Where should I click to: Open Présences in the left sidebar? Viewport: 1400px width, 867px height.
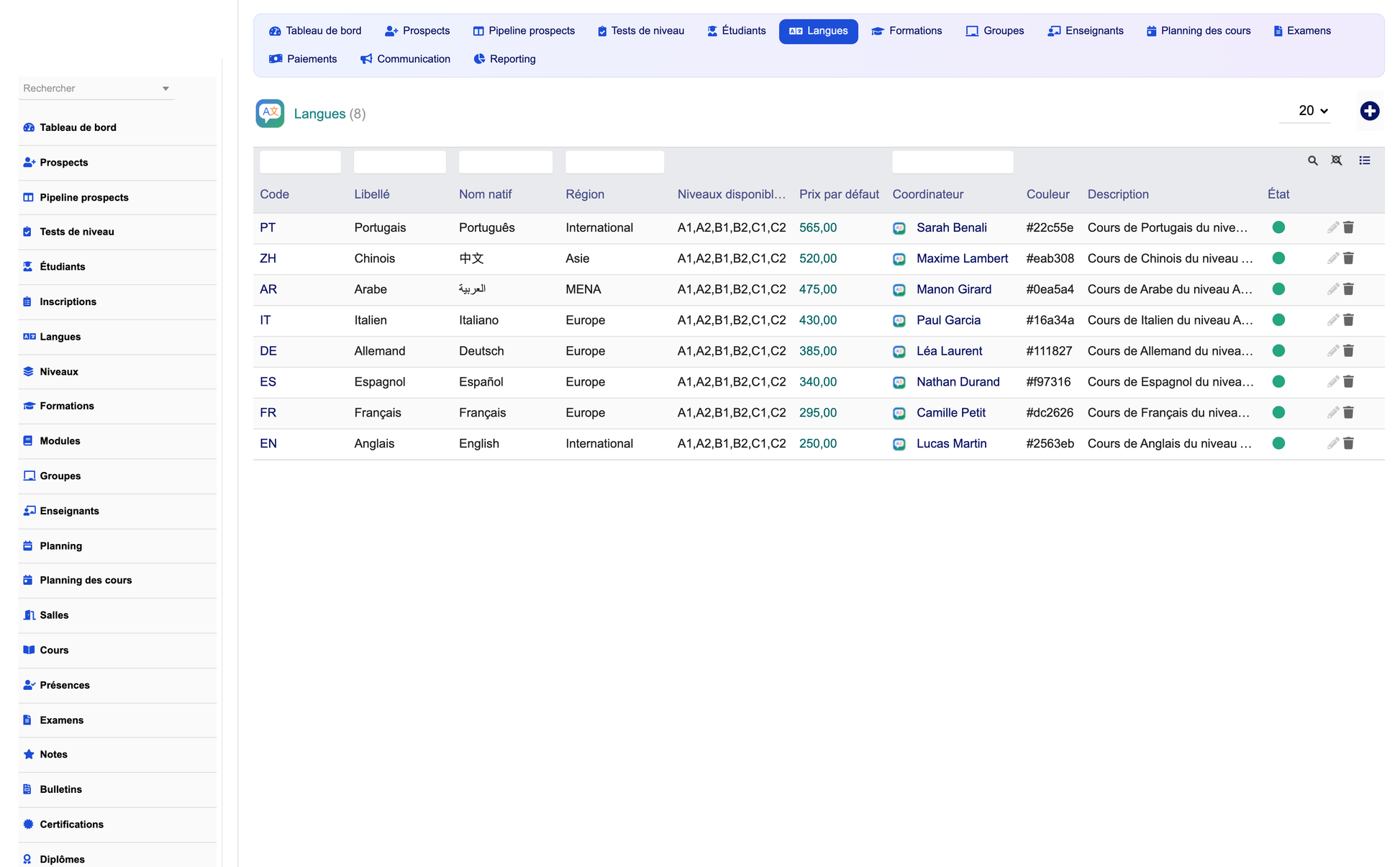[117, 685]
